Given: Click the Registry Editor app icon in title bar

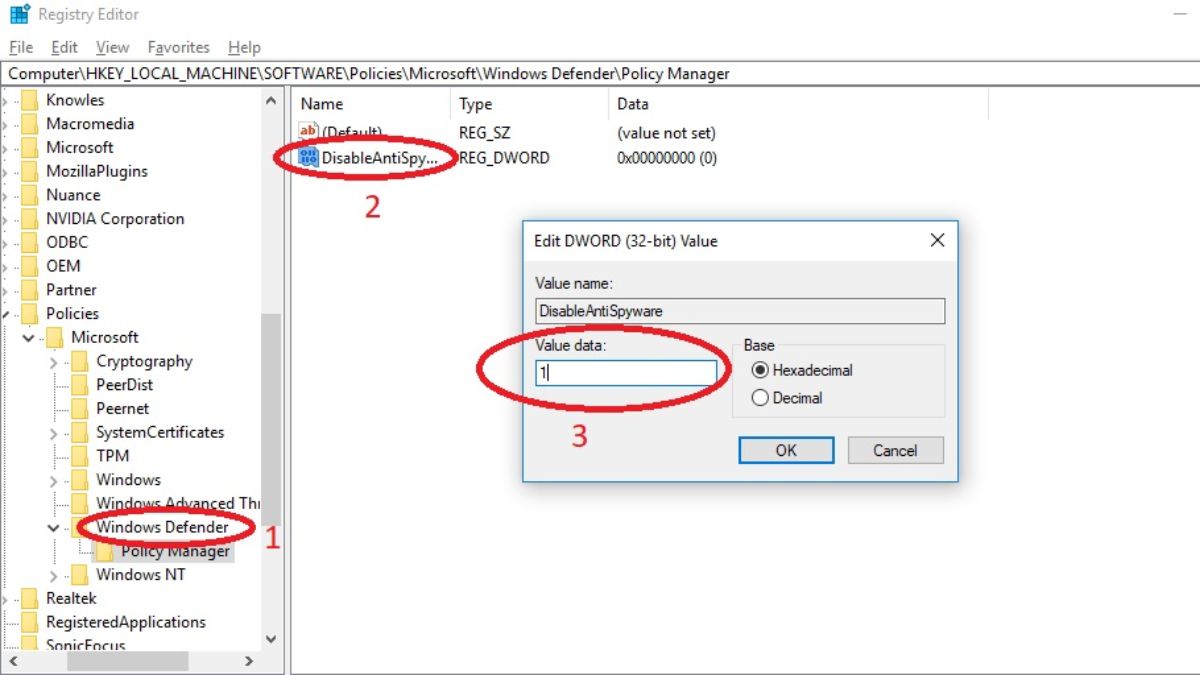Looking at the screenshot, I should point(19,15).
